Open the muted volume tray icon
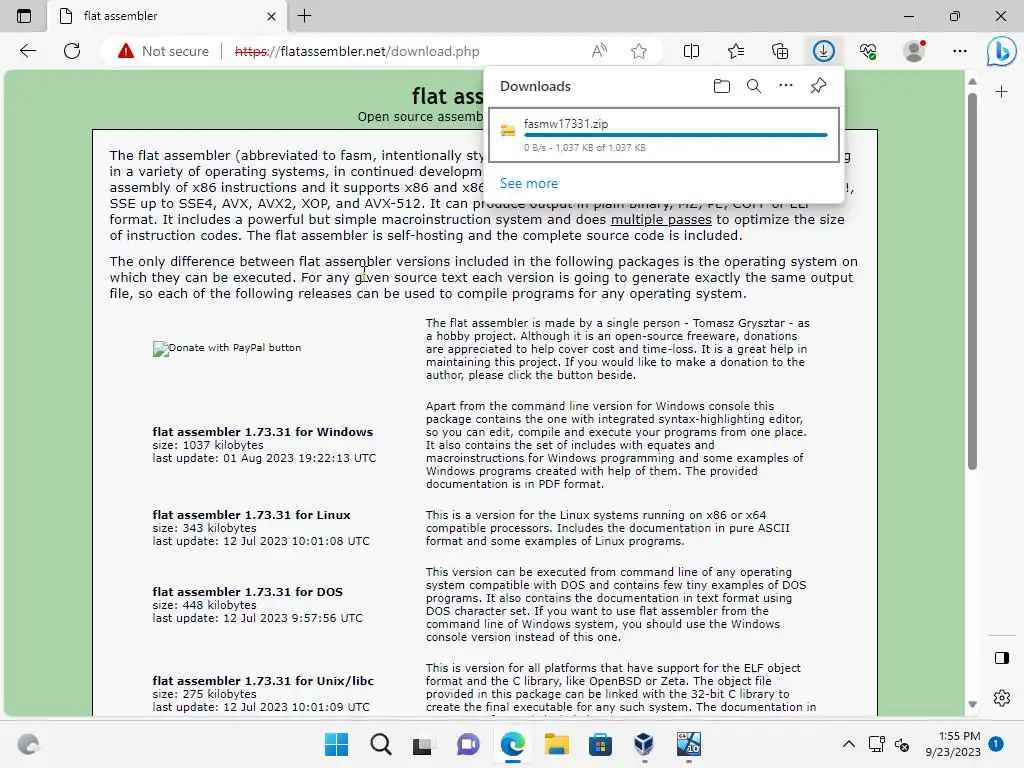 click(x=902, y=744)
